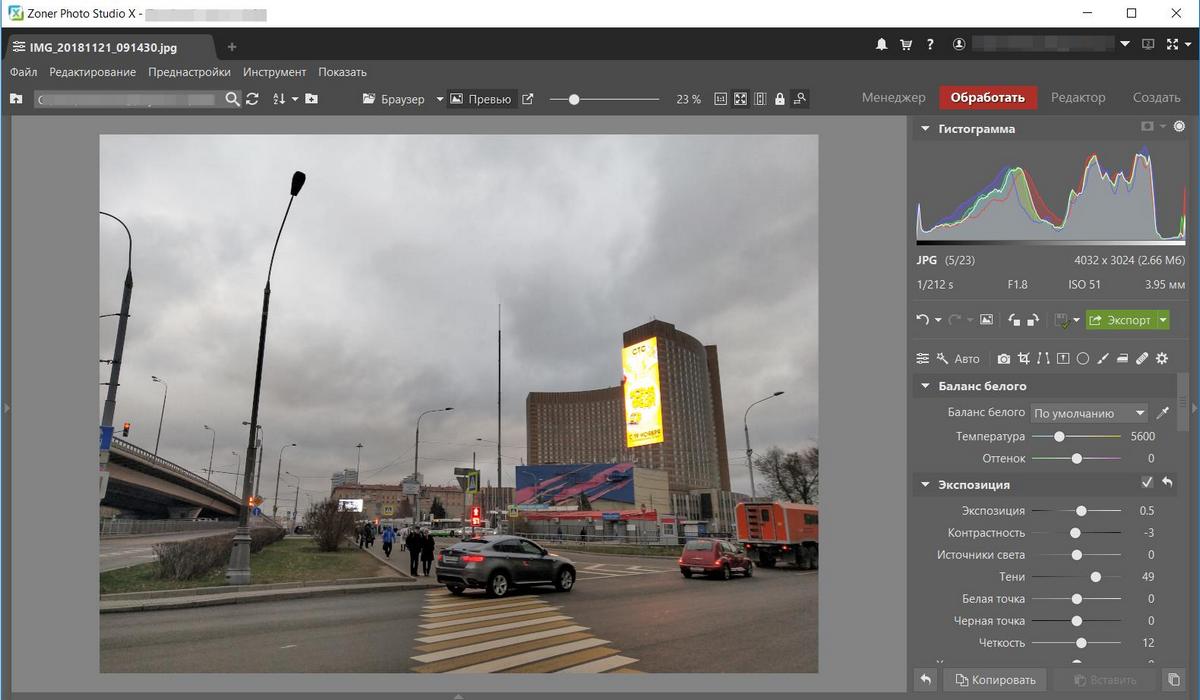The height and width of the screenshot is (700, 1200).
Task: Toggle the filmstrip view in the toolbar
Action: coord(760,98)
